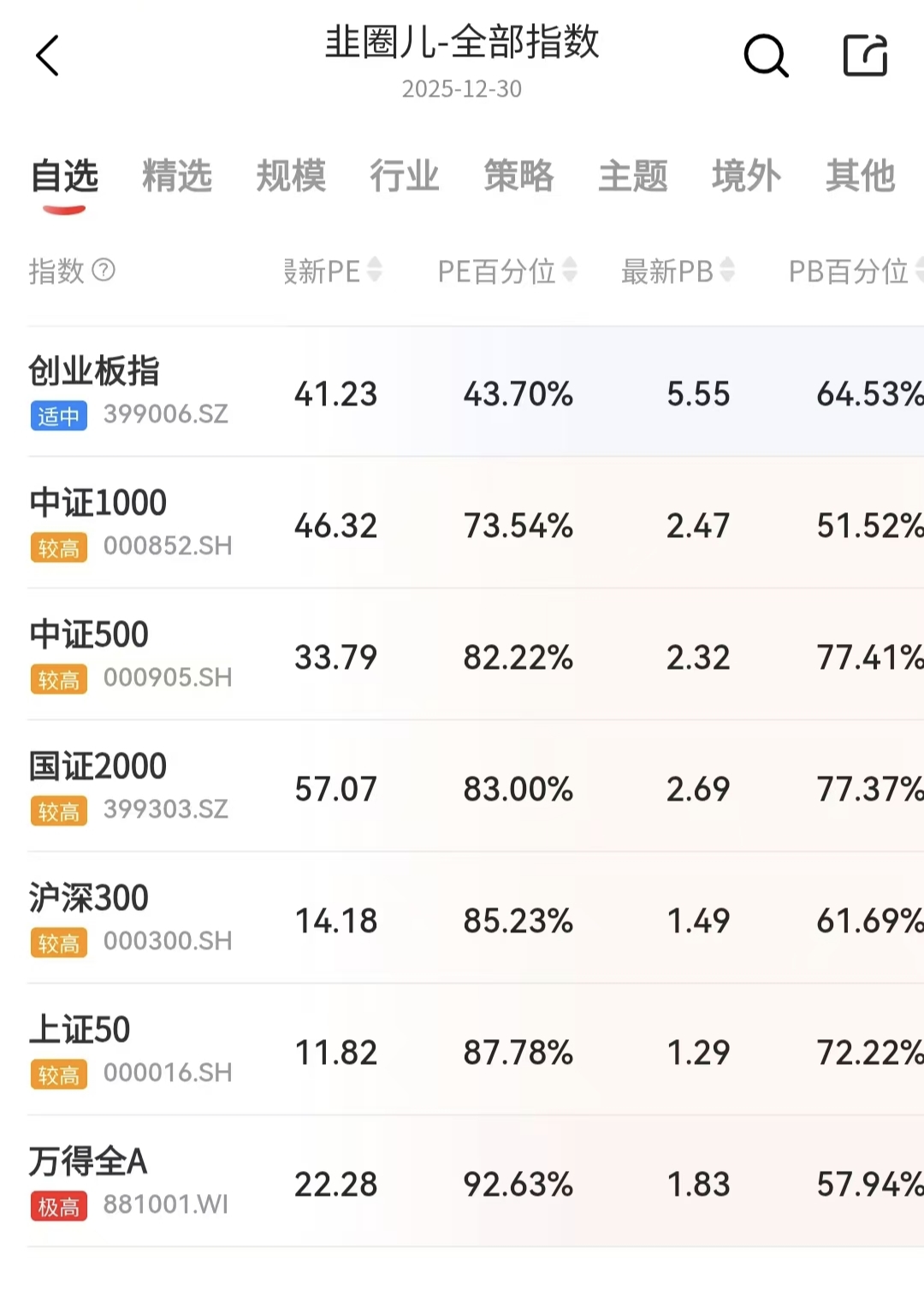The image size is (924, 1307).
Task: Tap the 较高 badge under 上证50
Action: point(58,1075)
